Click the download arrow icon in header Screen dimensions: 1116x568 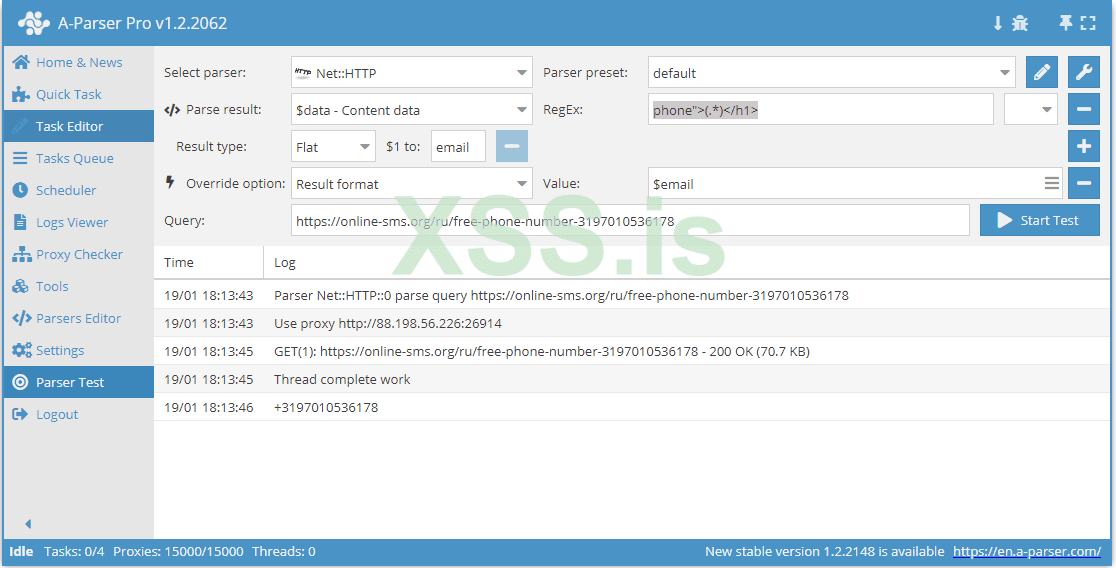[998, 23]
